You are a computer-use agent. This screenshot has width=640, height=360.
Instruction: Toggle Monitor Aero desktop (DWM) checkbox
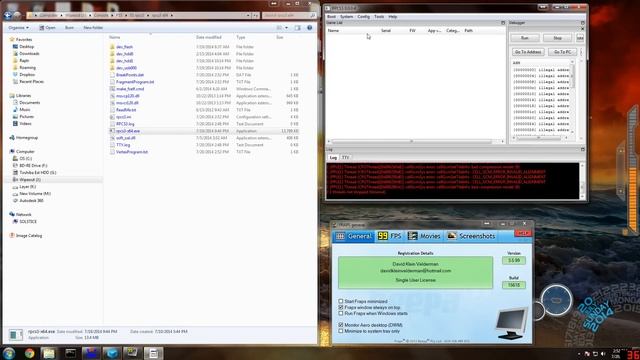(341, 325)
